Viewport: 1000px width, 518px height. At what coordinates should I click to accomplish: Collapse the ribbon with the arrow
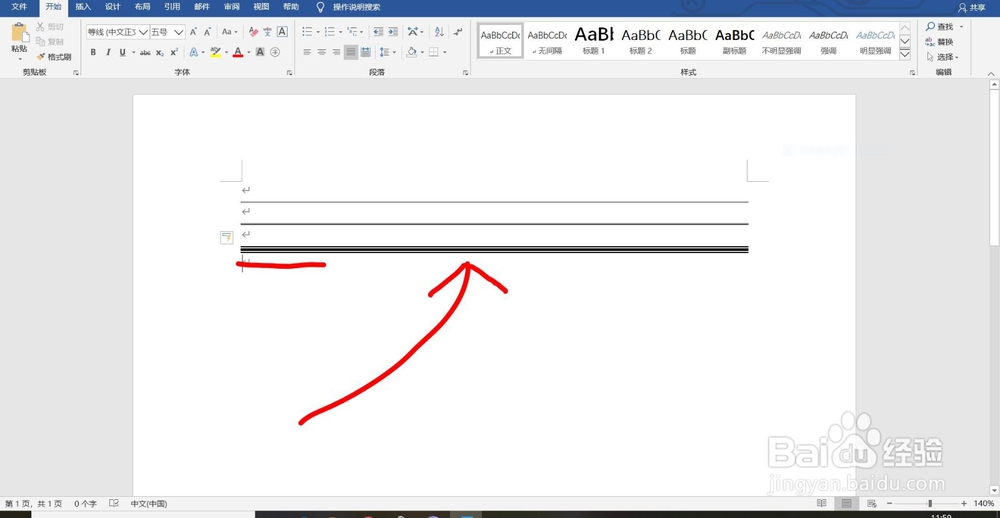coord(991,74)
